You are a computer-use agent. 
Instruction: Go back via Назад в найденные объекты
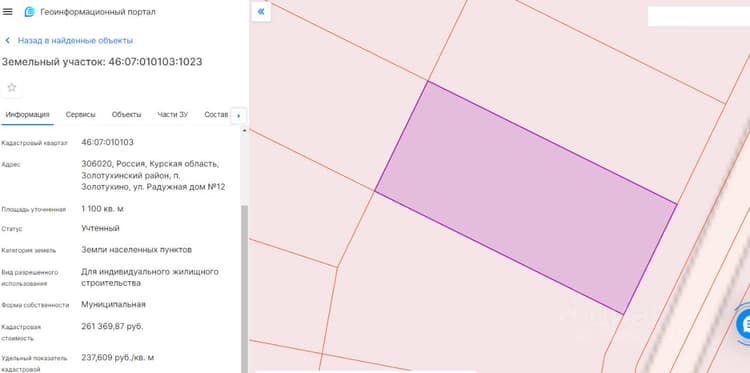[x=75, y=41]
